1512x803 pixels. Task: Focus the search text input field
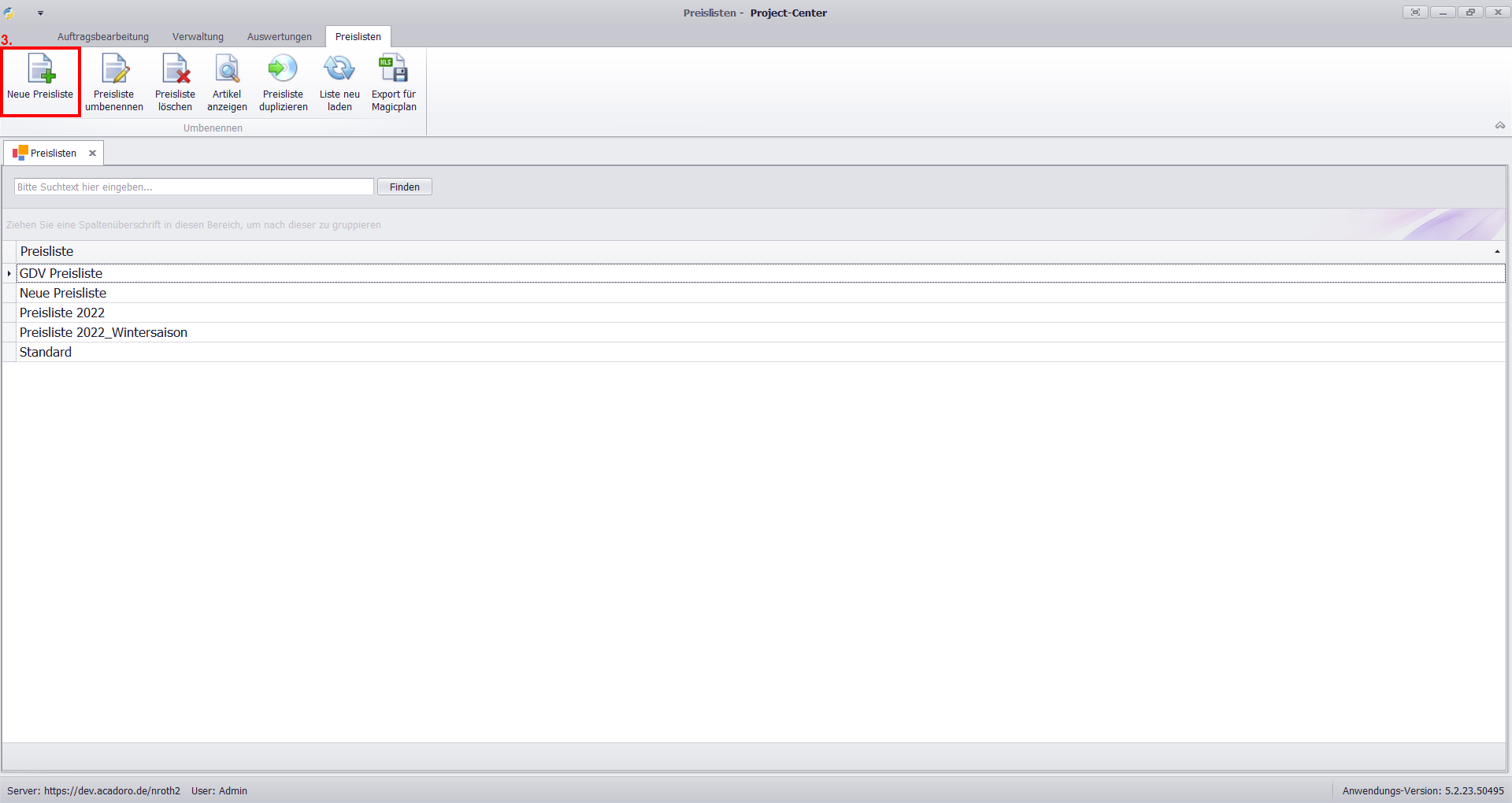(194, 187)
